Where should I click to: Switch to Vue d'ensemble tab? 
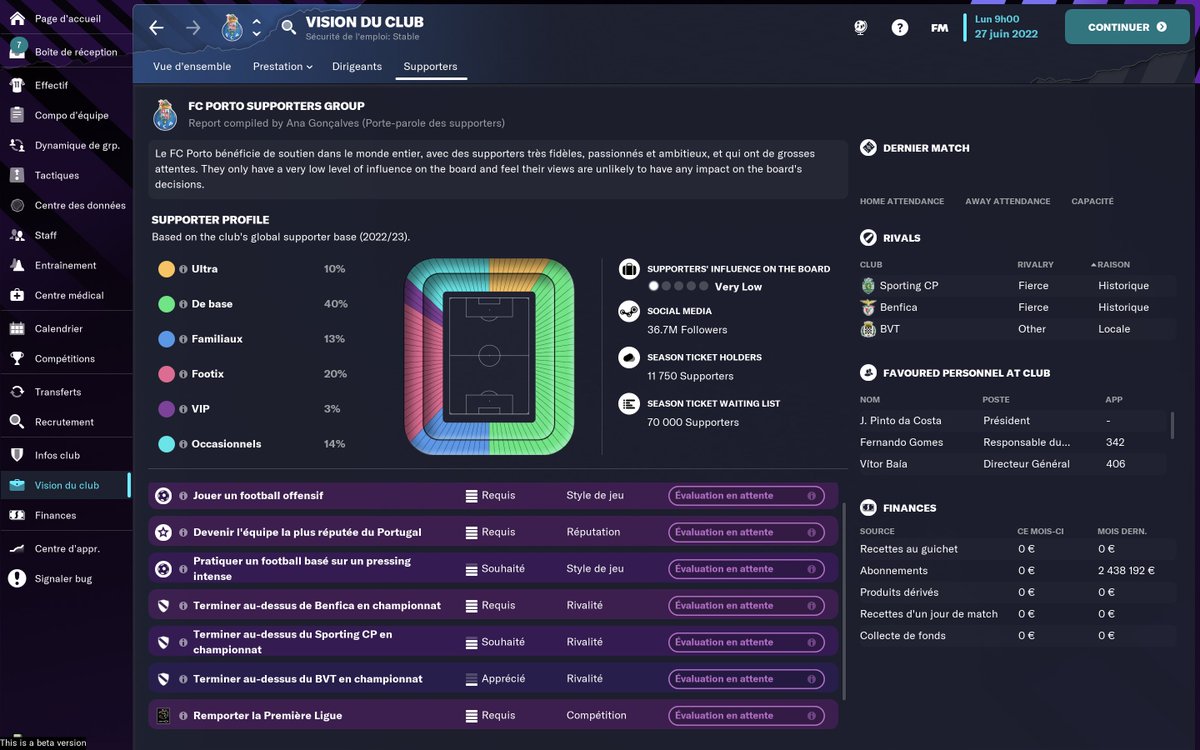coord(192,66)
